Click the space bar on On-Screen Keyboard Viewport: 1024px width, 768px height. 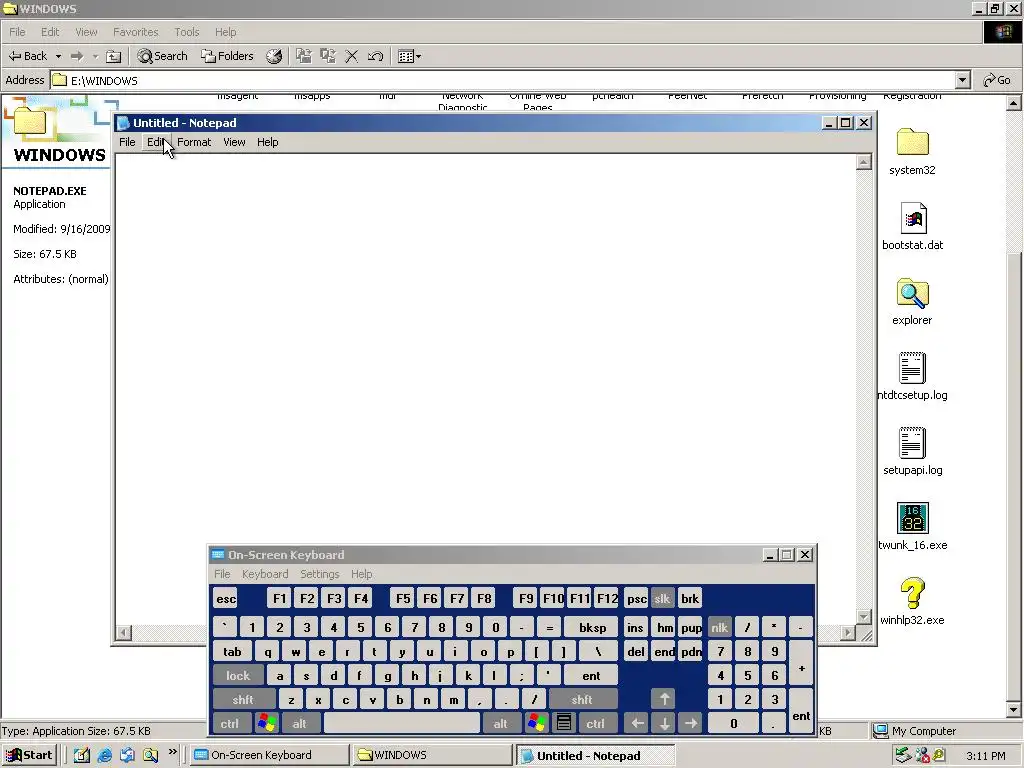pyautogui.click(x=402, y=723)
